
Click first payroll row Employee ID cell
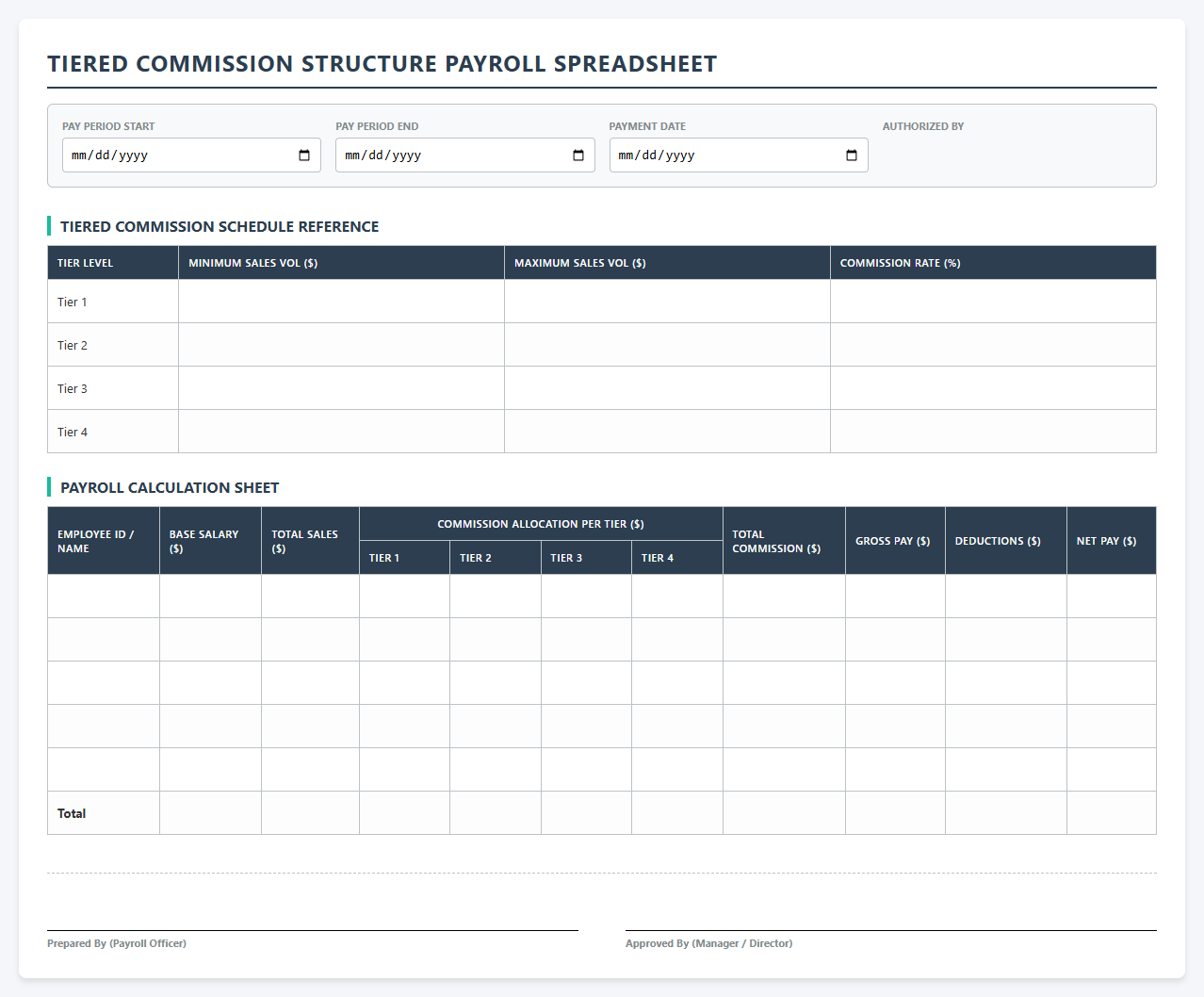[x=104, y=597]
